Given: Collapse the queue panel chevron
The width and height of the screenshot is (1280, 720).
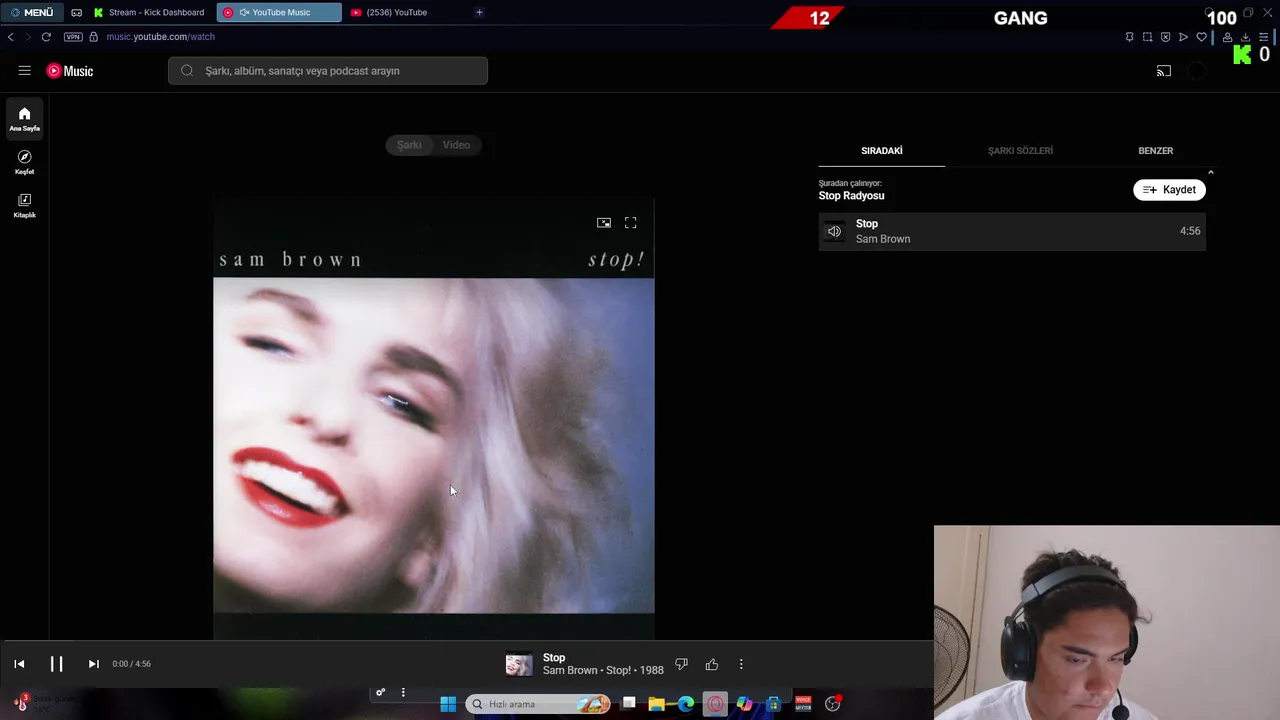Looking at the screenshot, I should [x=1210, y=173].
